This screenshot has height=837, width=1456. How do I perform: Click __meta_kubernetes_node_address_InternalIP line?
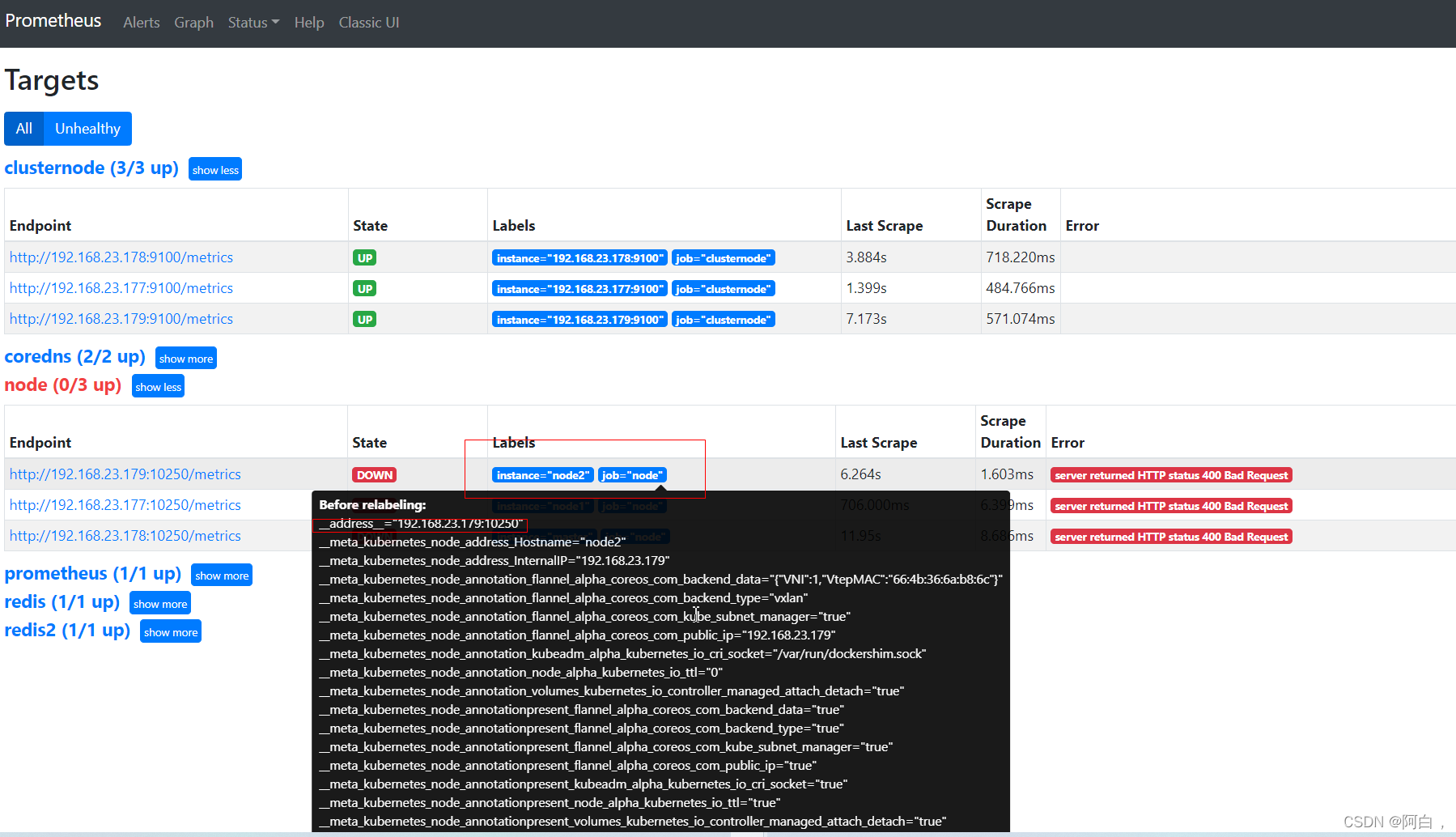pyautogui.click(x=495, y=560)
